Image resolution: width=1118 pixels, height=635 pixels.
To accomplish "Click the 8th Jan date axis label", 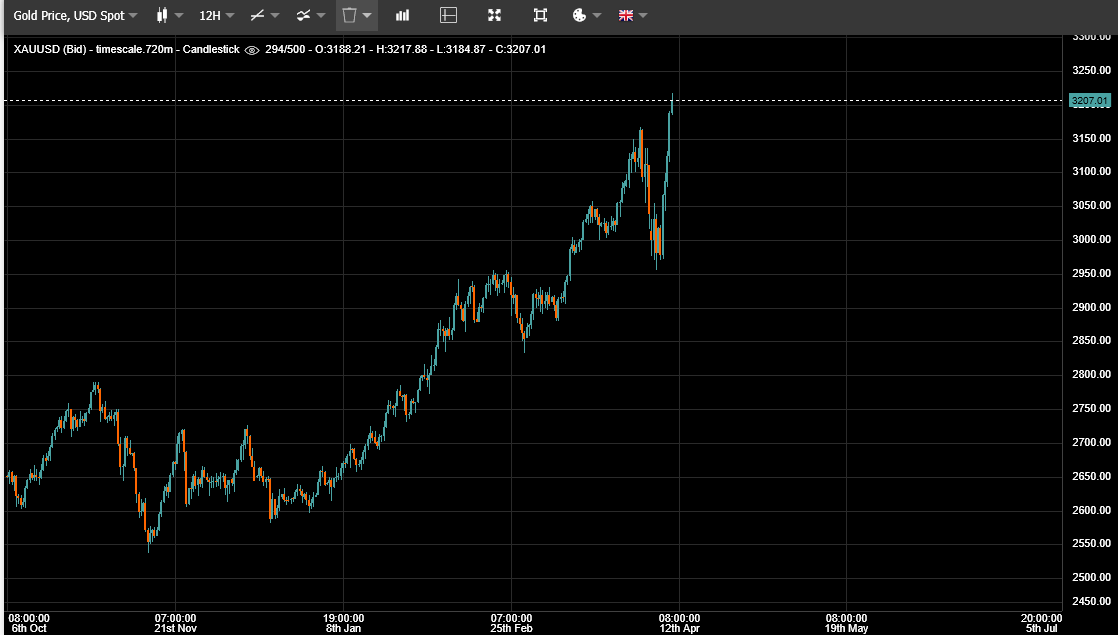I will point(344,628).
